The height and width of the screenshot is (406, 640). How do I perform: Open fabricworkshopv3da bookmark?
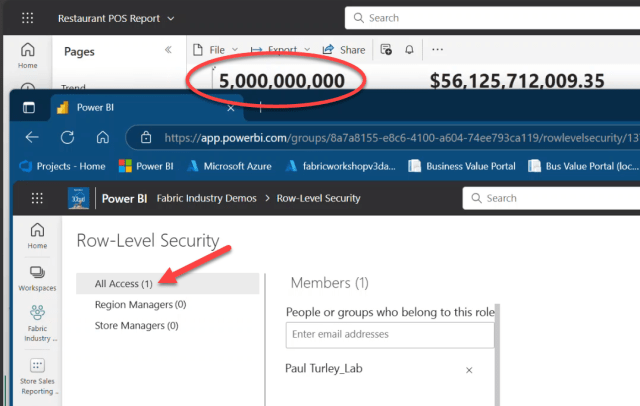pyautogui.click(x=340, y=166)
